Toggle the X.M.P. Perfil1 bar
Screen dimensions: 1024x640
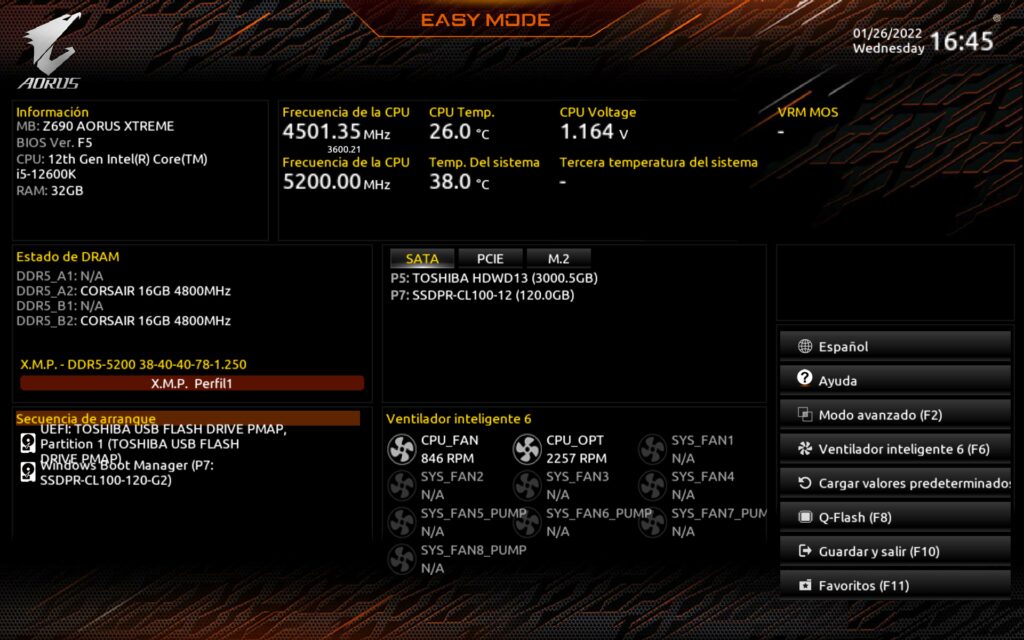click(192, 383)
